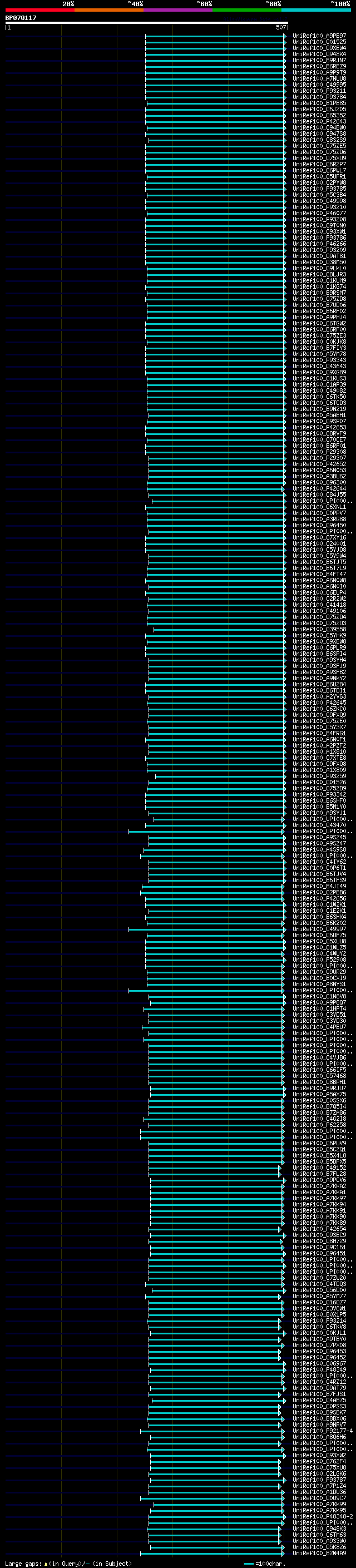356x1568 pixels.
Task: Select the last hit UniRef100_B2W4A9
Action: tap(319, 1553)
